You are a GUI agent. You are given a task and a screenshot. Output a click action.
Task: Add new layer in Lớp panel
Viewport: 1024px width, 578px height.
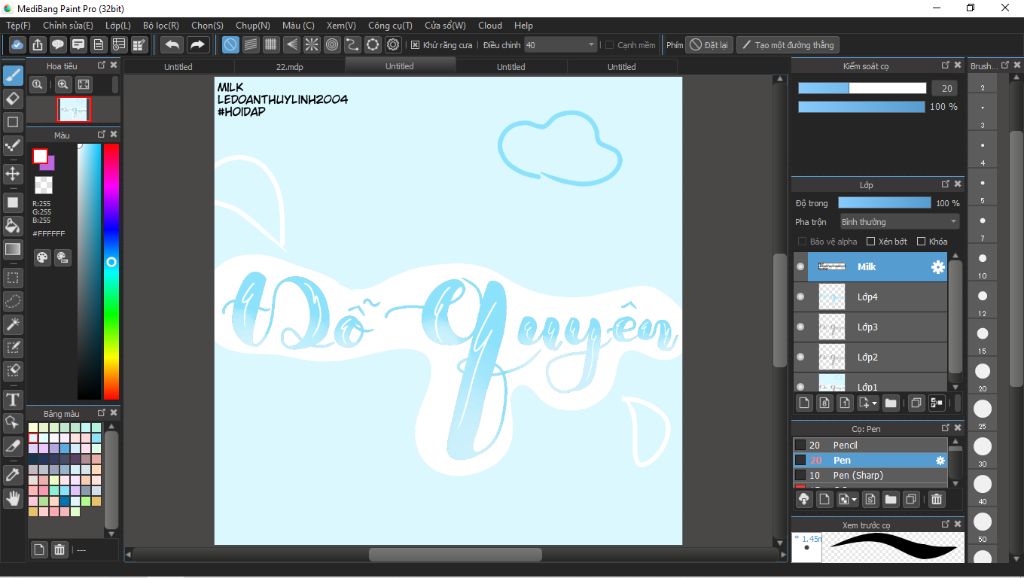pos(804,403)
